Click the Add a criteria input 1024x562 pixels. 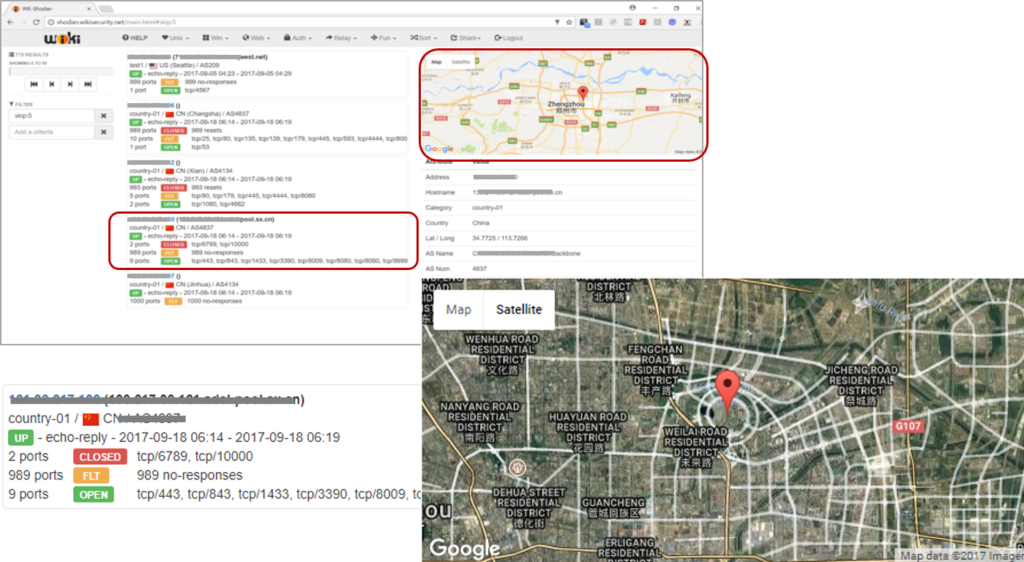[52, 132]
